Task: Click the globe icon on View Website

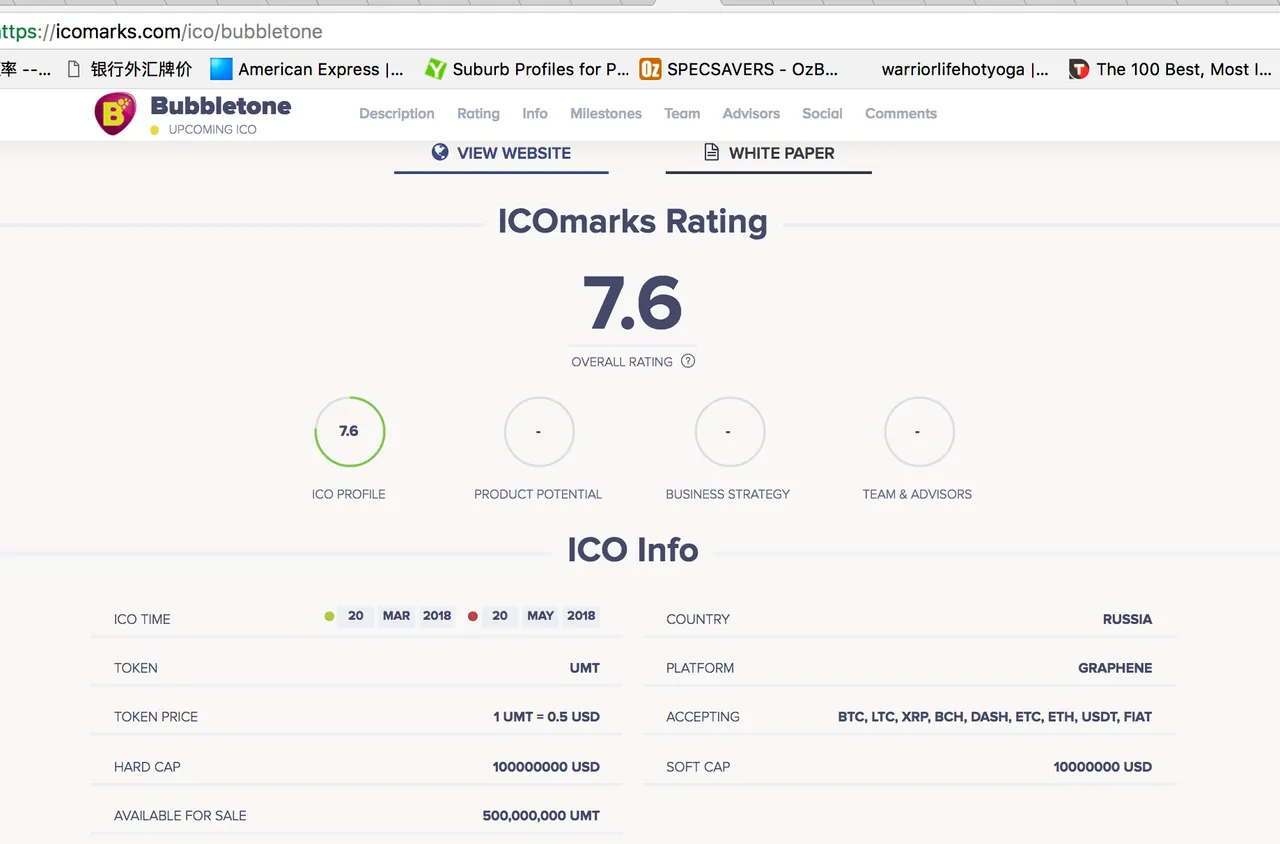Action: tap(440, 152)
